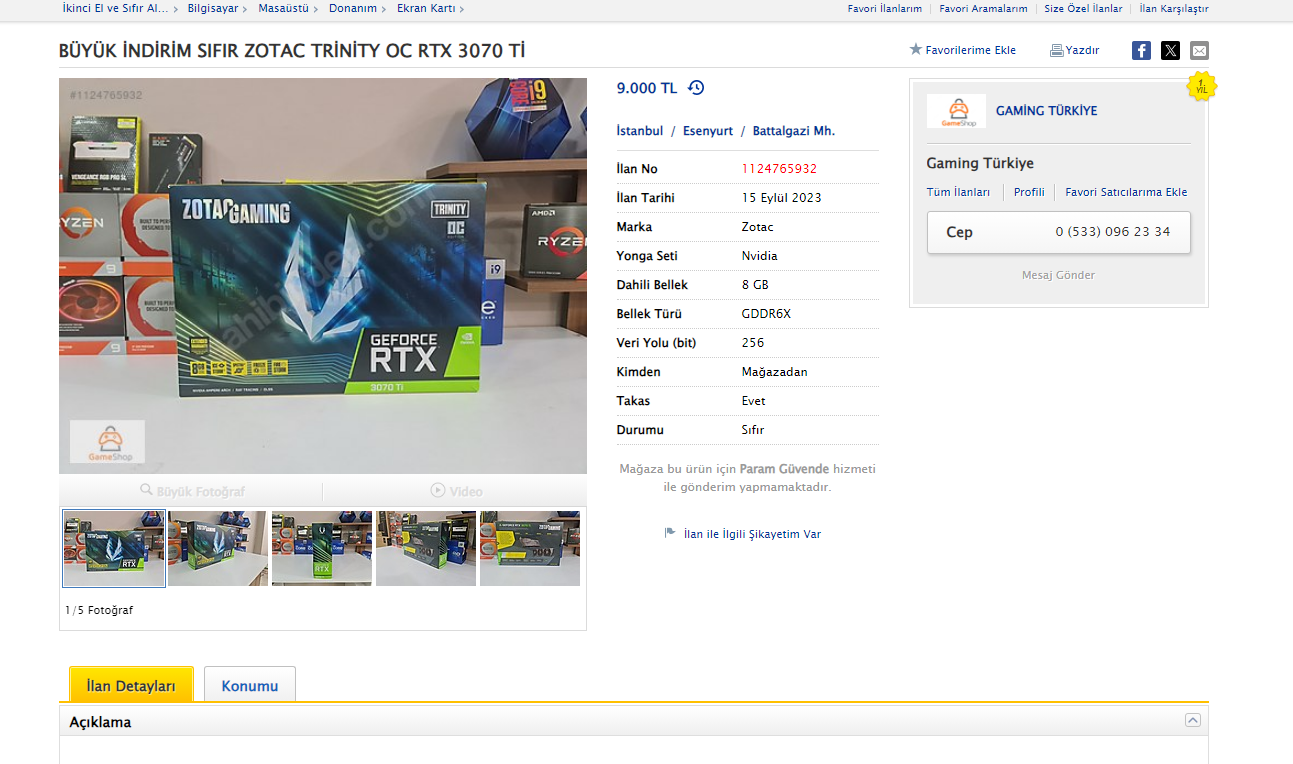This screenshot has height=764, width=1293.
Task: Select the second photo thumbnail
Action: point(218,548)
